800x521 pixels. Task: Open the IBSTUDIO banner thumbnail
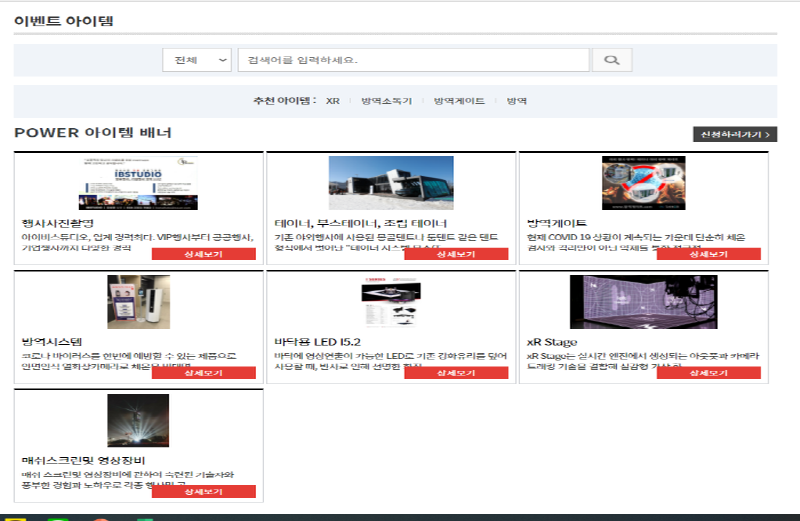pos(139,183)
